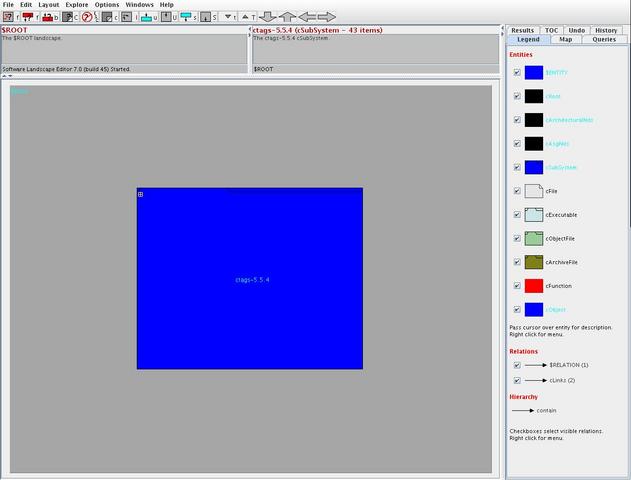
Task: Uncheck the cArchitecturalNotr entity checkbox
Action: 517,120
